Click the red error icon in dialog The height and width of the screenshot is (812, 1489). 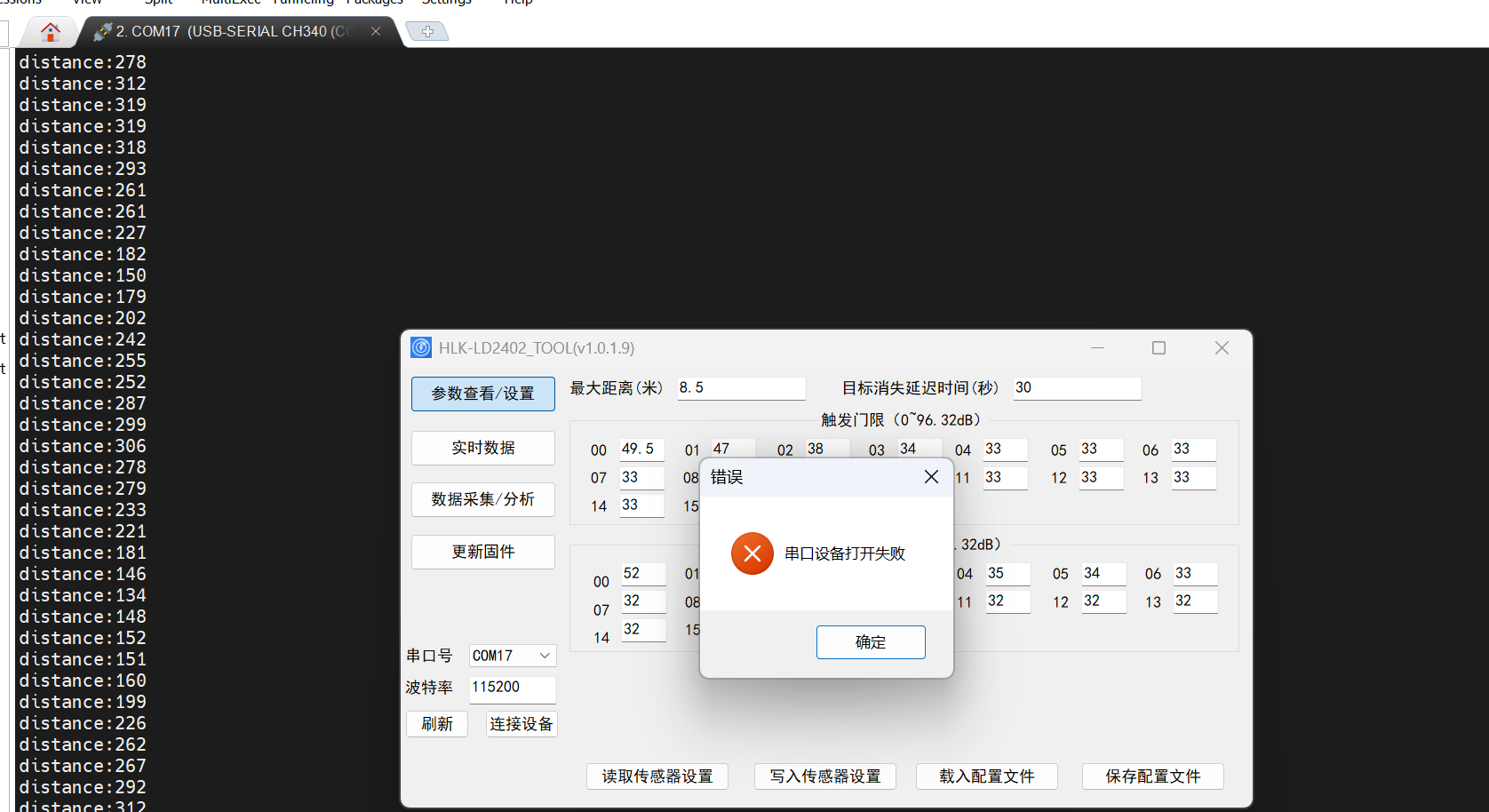coord(752,553)
